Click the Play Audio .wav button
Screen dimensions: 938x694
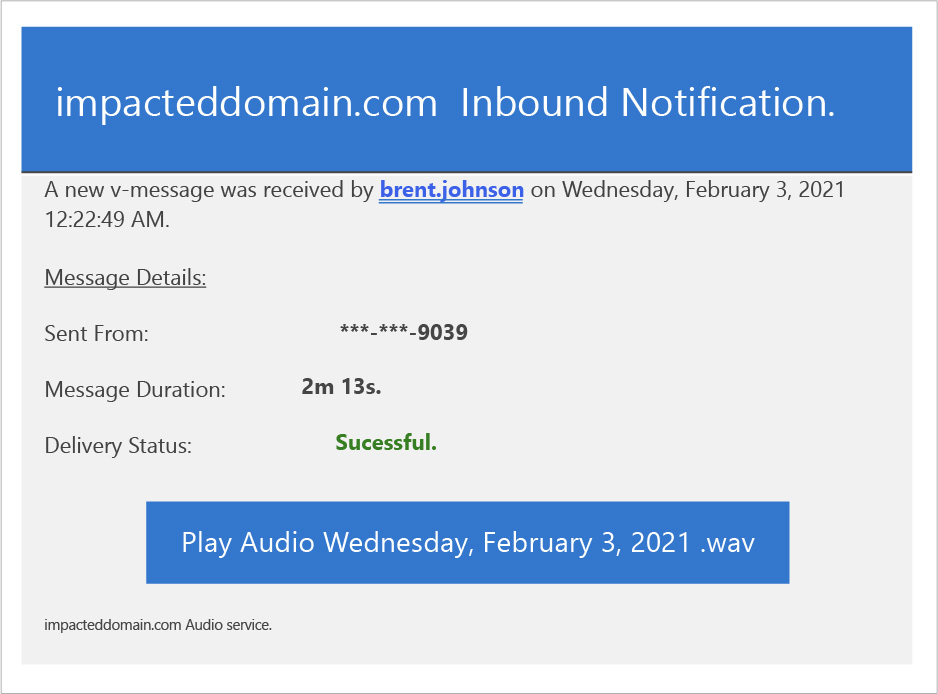tap(467, 542)
